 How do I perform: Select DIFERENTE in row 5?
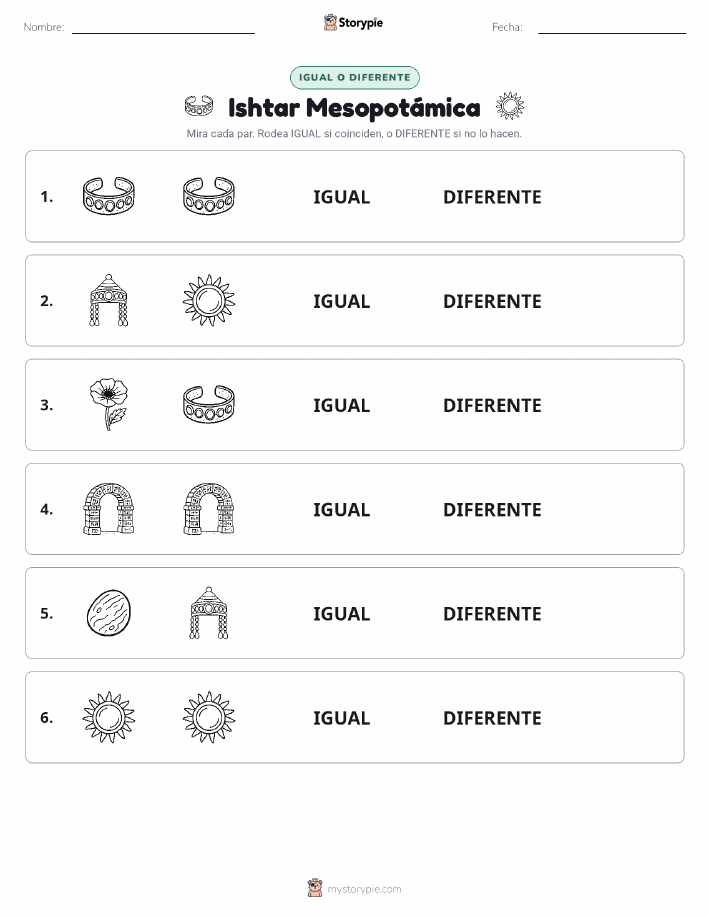[492, 613]
